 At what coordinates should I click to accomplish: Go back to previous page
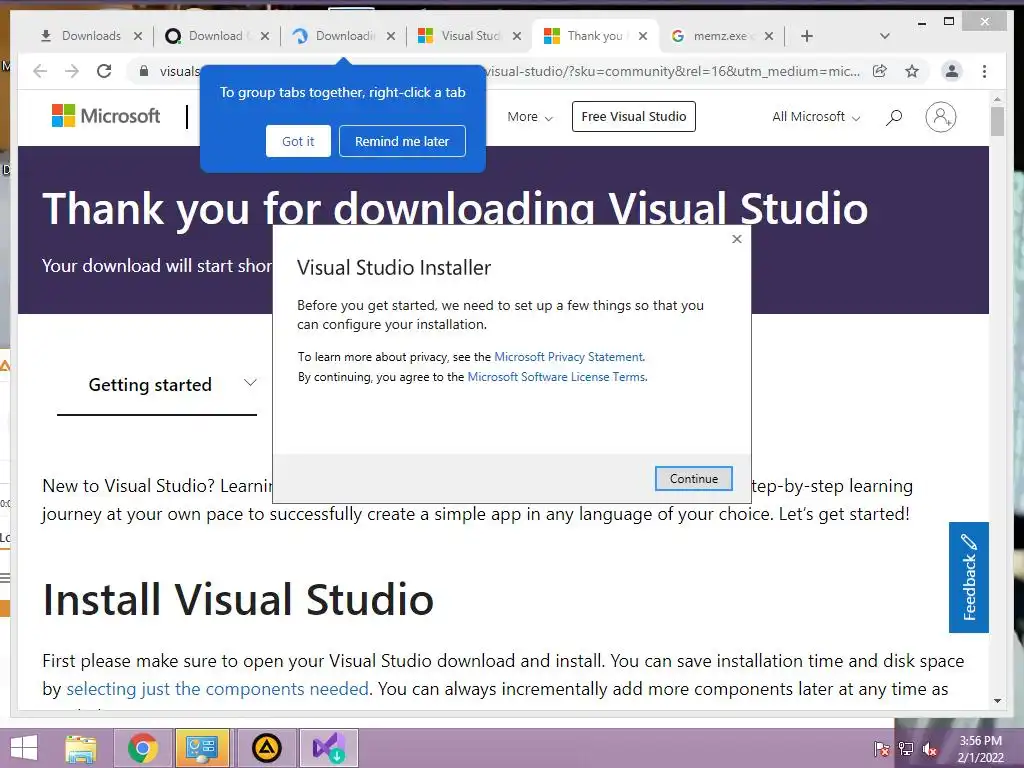tap(40, 71)
